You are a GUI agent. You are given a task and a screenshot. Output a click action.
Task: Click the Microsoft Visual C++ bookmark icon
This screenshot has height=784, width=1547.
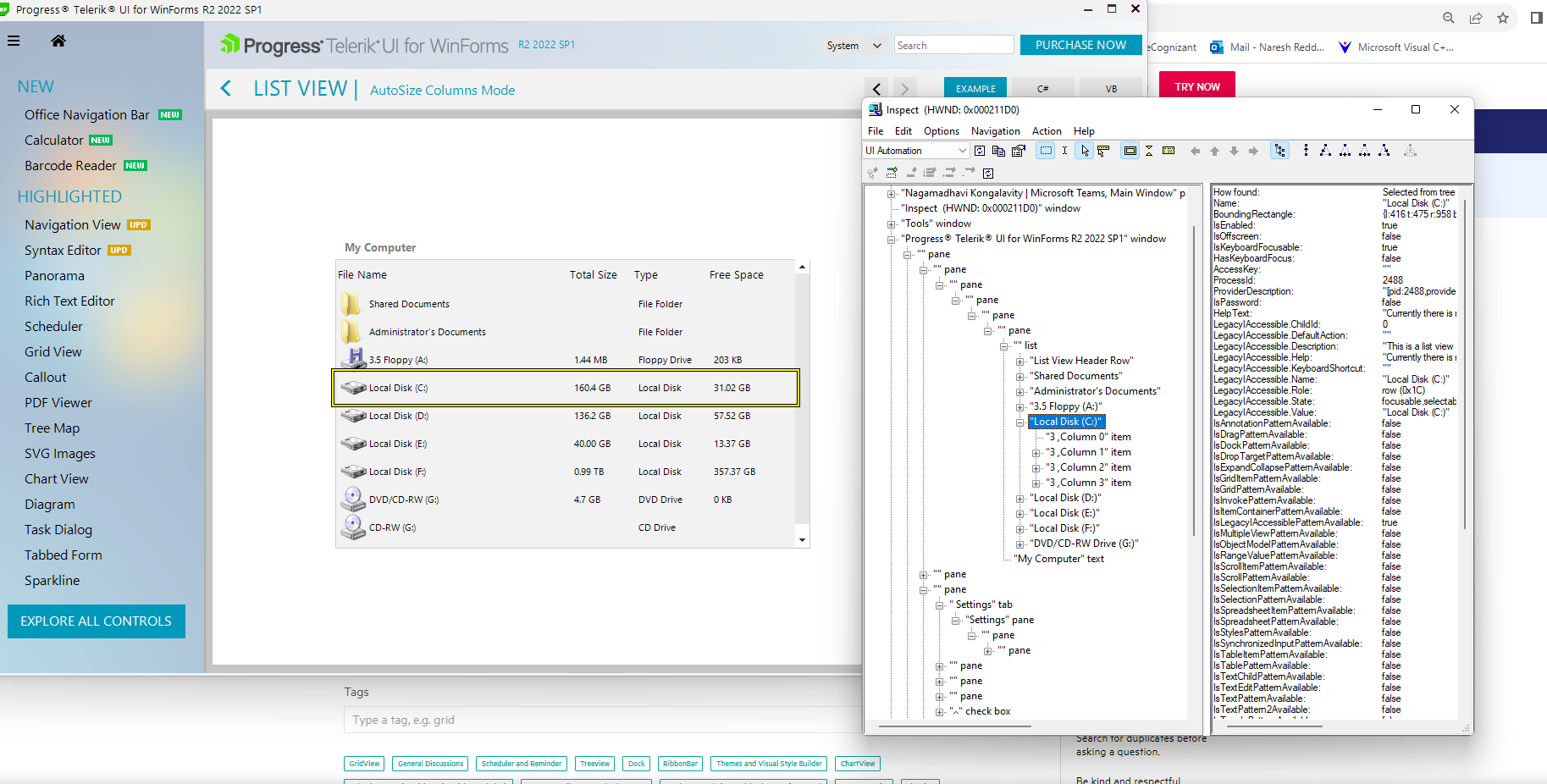1344,47
